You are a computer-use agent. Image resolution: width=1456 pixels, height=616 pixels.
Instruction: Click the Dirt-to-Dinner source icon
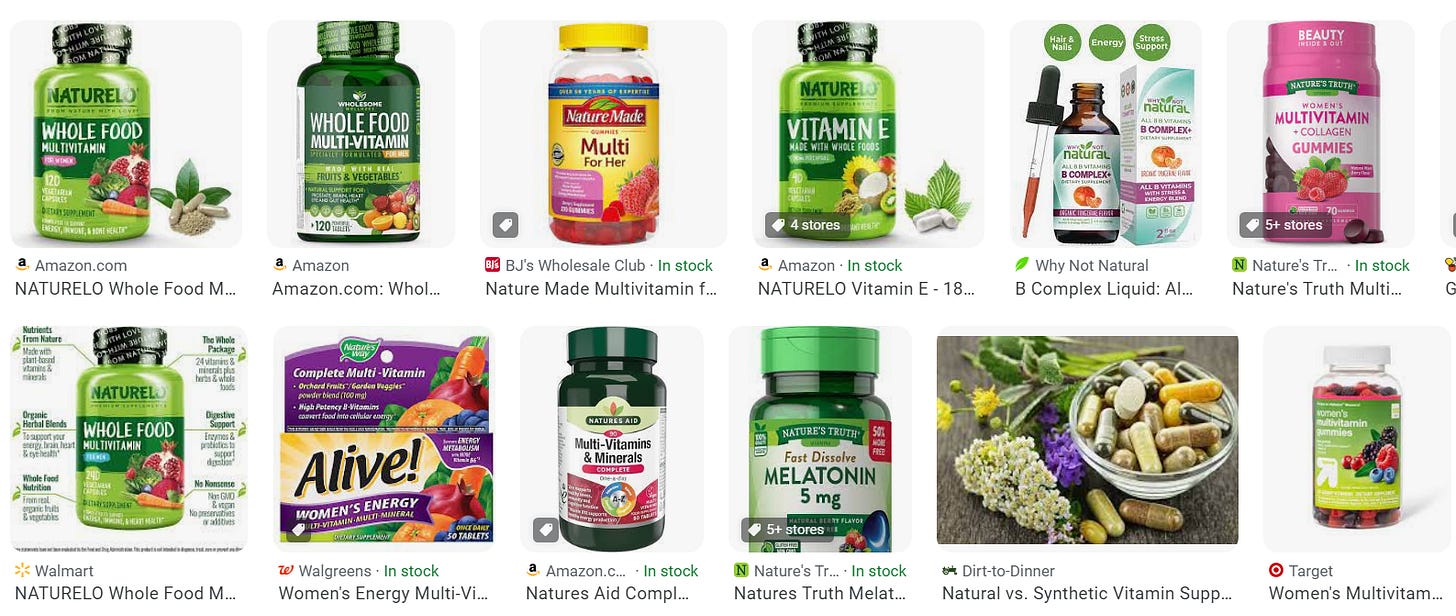[x=949, y=571]
